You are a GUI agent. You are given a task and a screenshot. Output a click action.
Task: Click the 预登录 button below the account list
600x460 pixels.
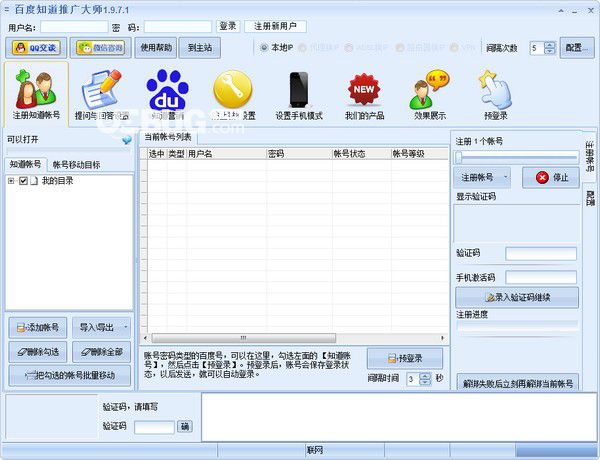tap(405, 359)
